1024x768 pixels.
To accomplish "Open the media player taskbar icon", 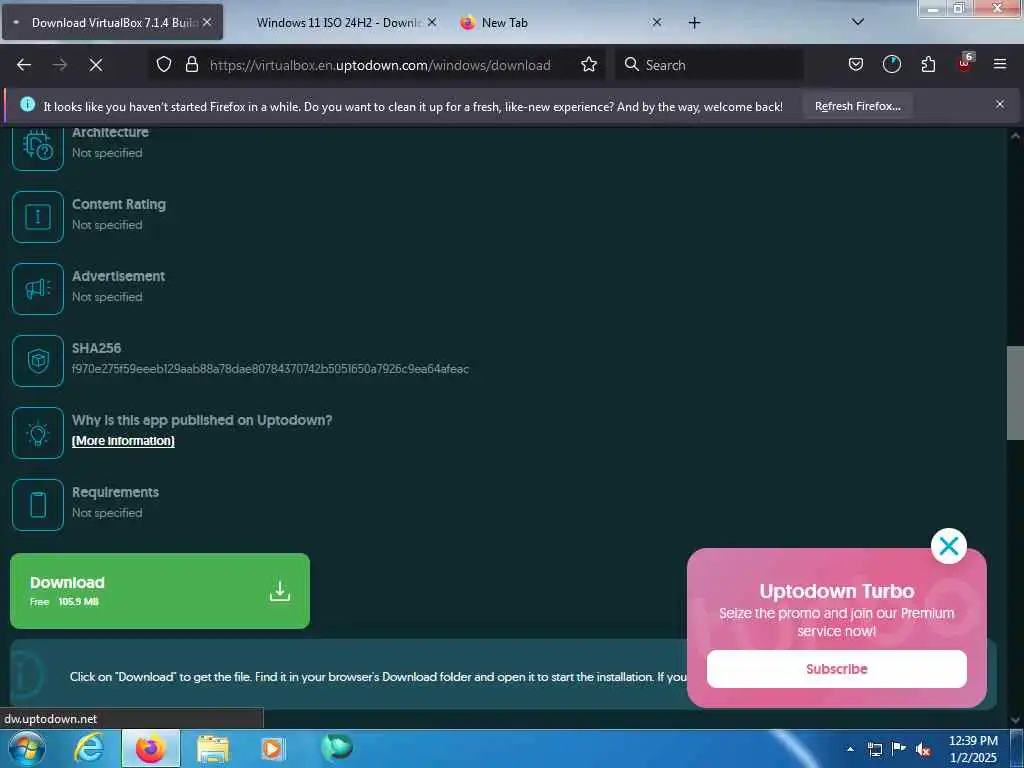I will [272, 748].
